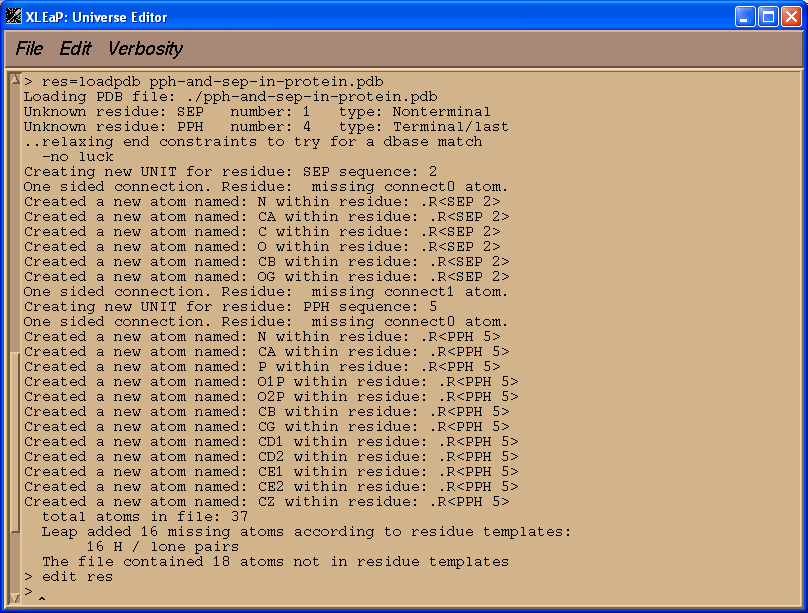Image resolution: width=808 pixels, height=613 pixels.
Task: Open the Verbosity menu
Action: pos(145,49)
